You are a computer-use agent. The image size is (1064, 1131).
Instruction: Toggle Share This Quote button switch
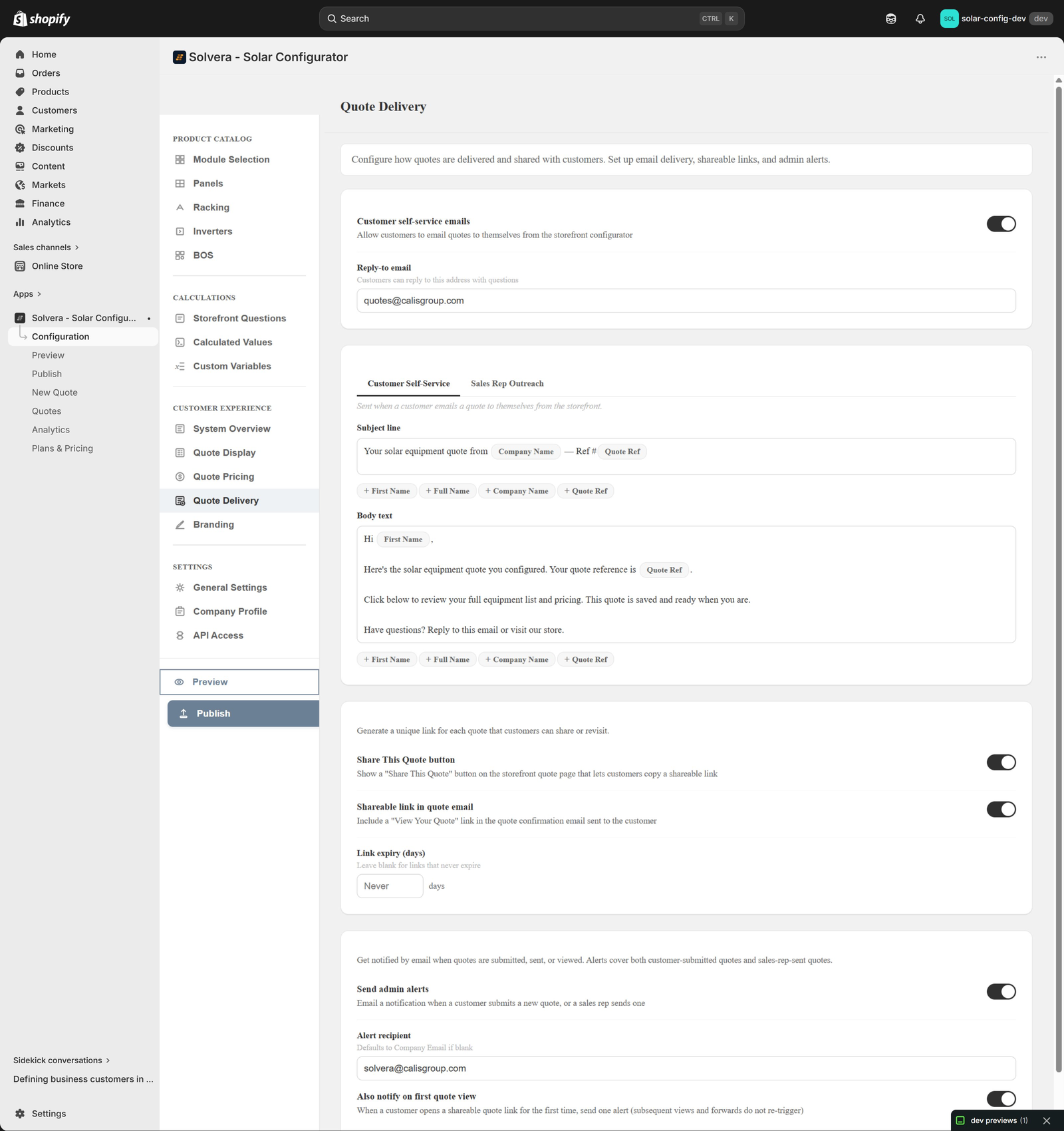coord(1001,762)
